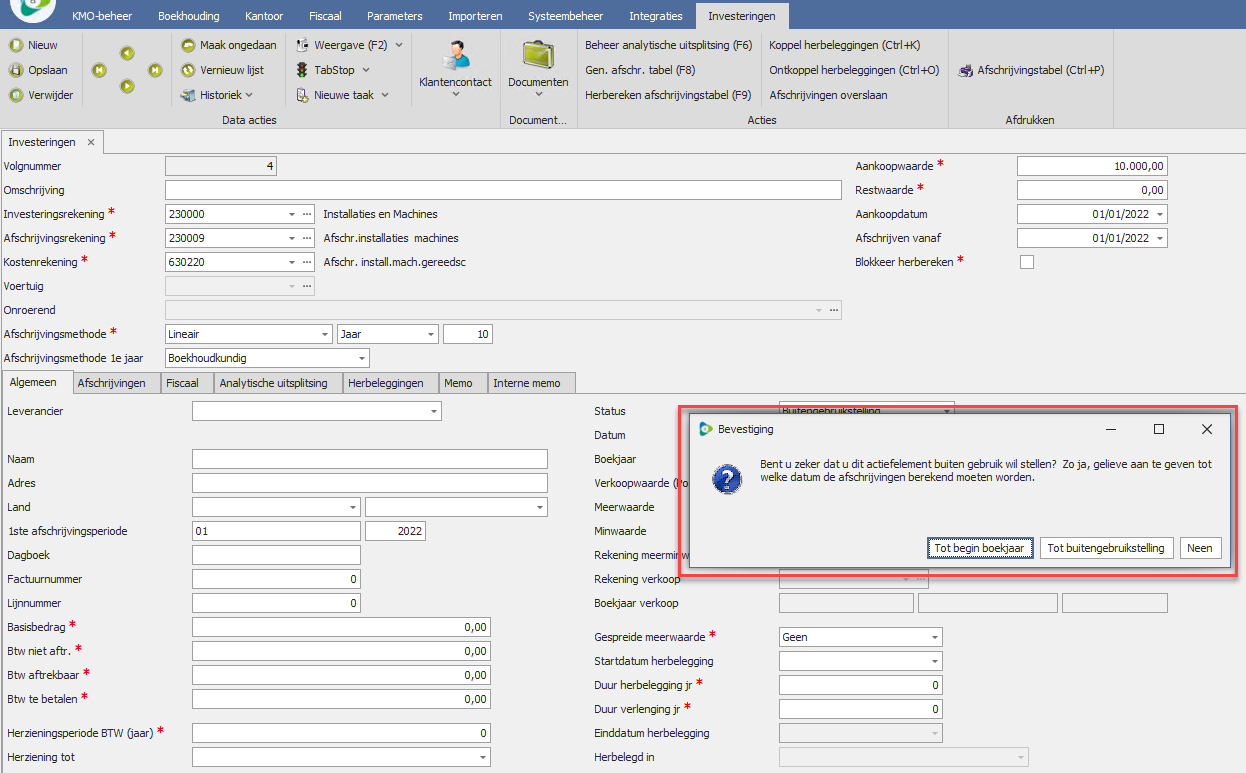Open the Klantencontact icon
This screenshot has width=1246, height=773.
(x=455, y=55)
